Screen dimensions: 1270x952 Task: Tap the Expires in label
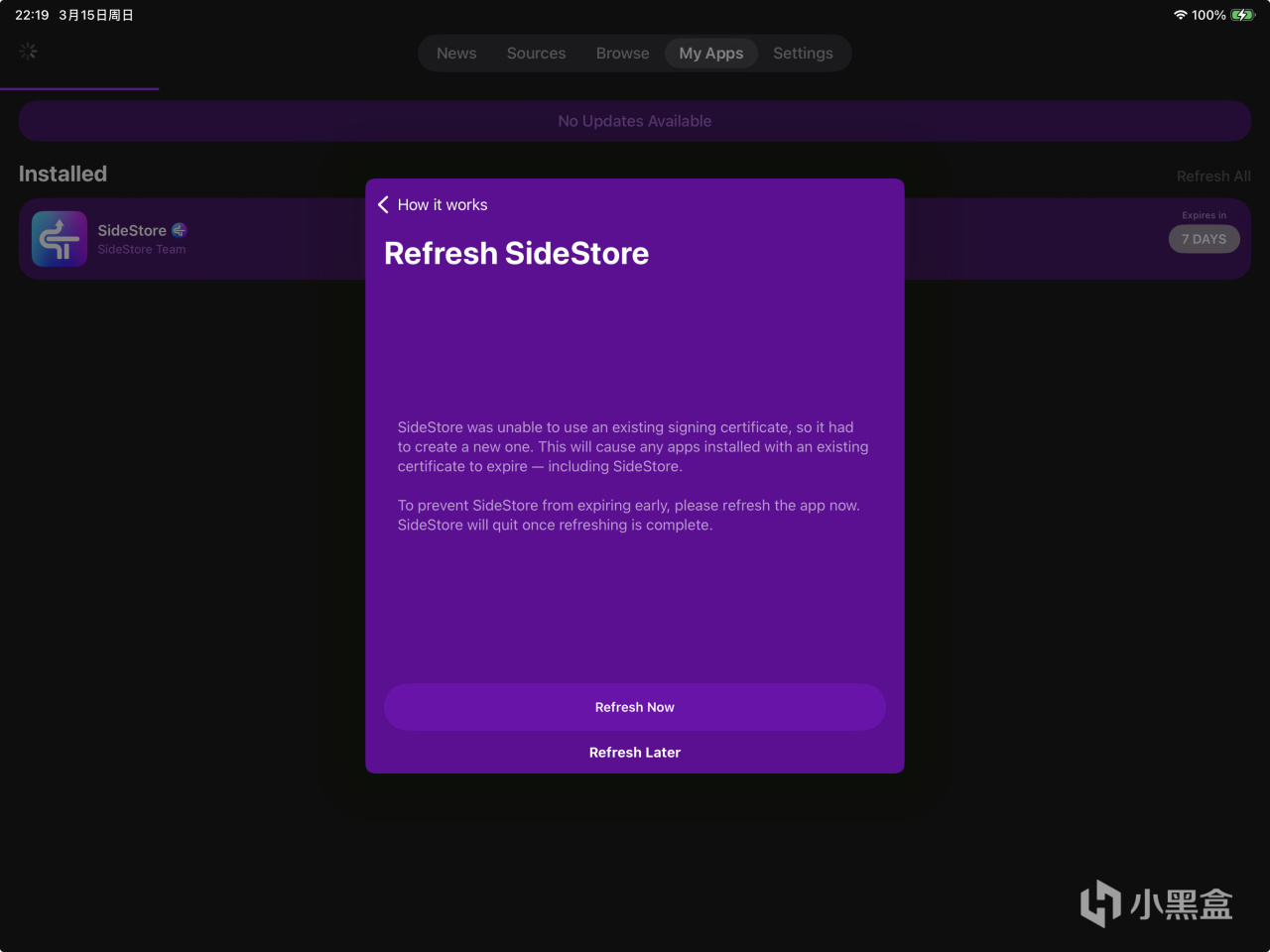click(x=1204, y=215)
